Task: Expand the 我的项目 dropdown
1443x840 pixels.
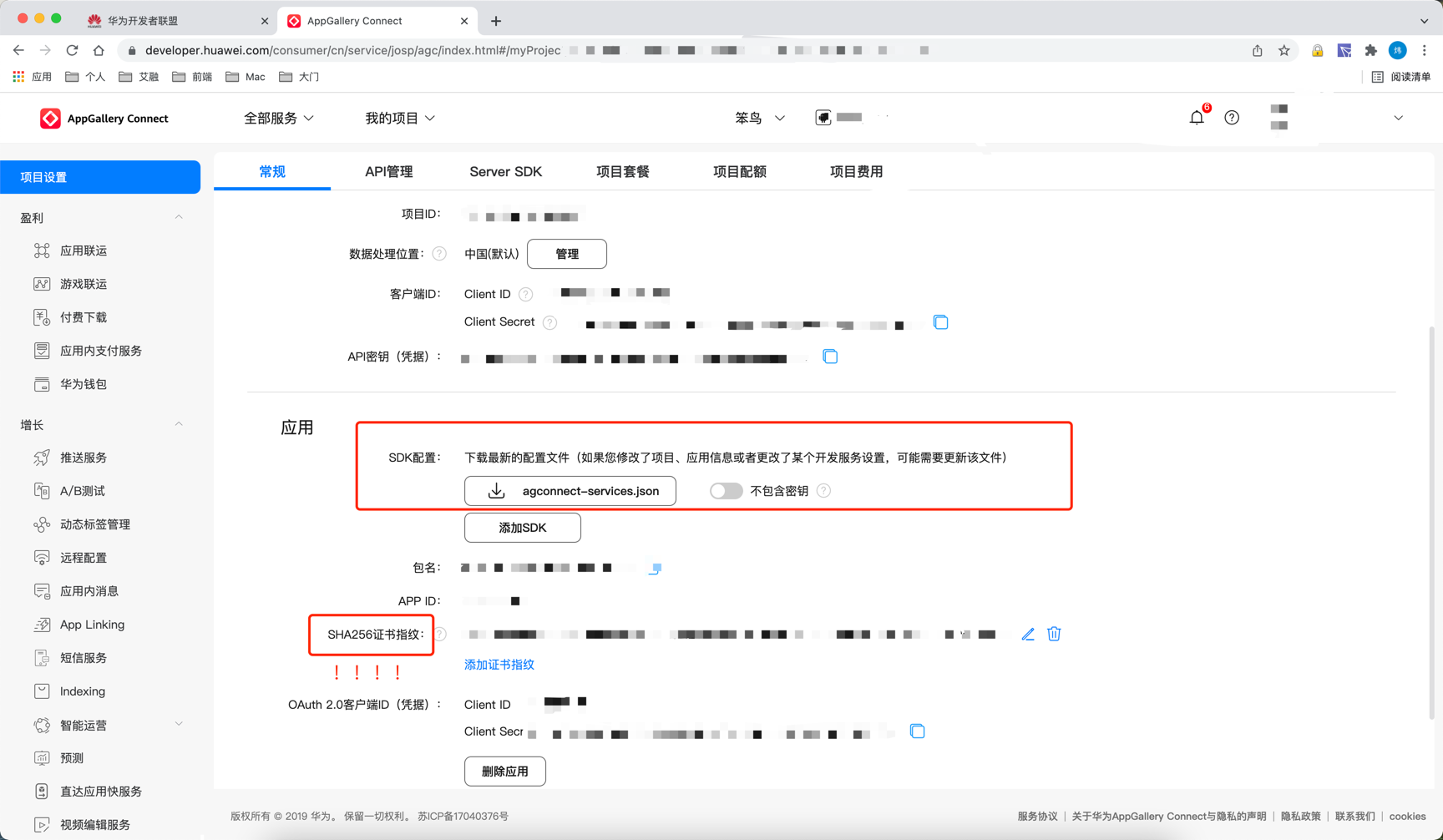Action: click(x=400, y=119)
